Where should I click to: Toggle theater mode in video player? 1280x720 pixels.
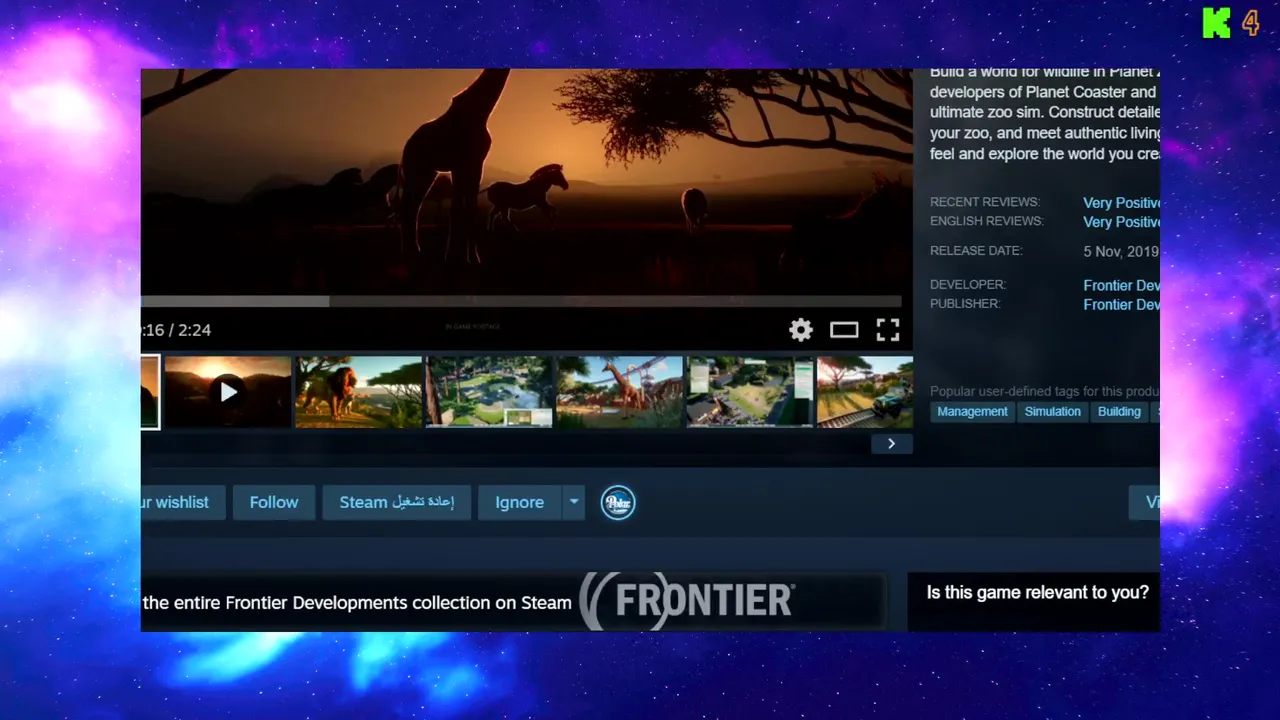844,330
